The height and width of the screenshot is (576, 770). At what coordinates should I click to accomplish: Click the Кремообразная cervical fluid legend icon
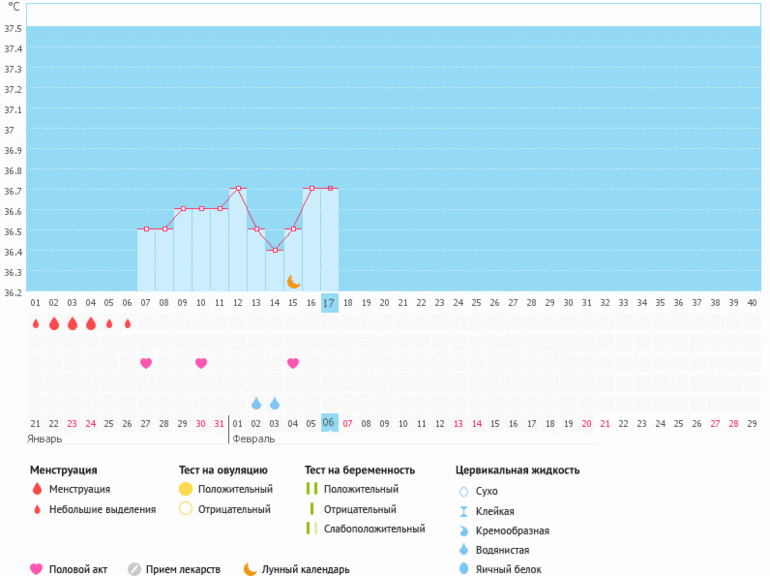[x=463, y=530]
